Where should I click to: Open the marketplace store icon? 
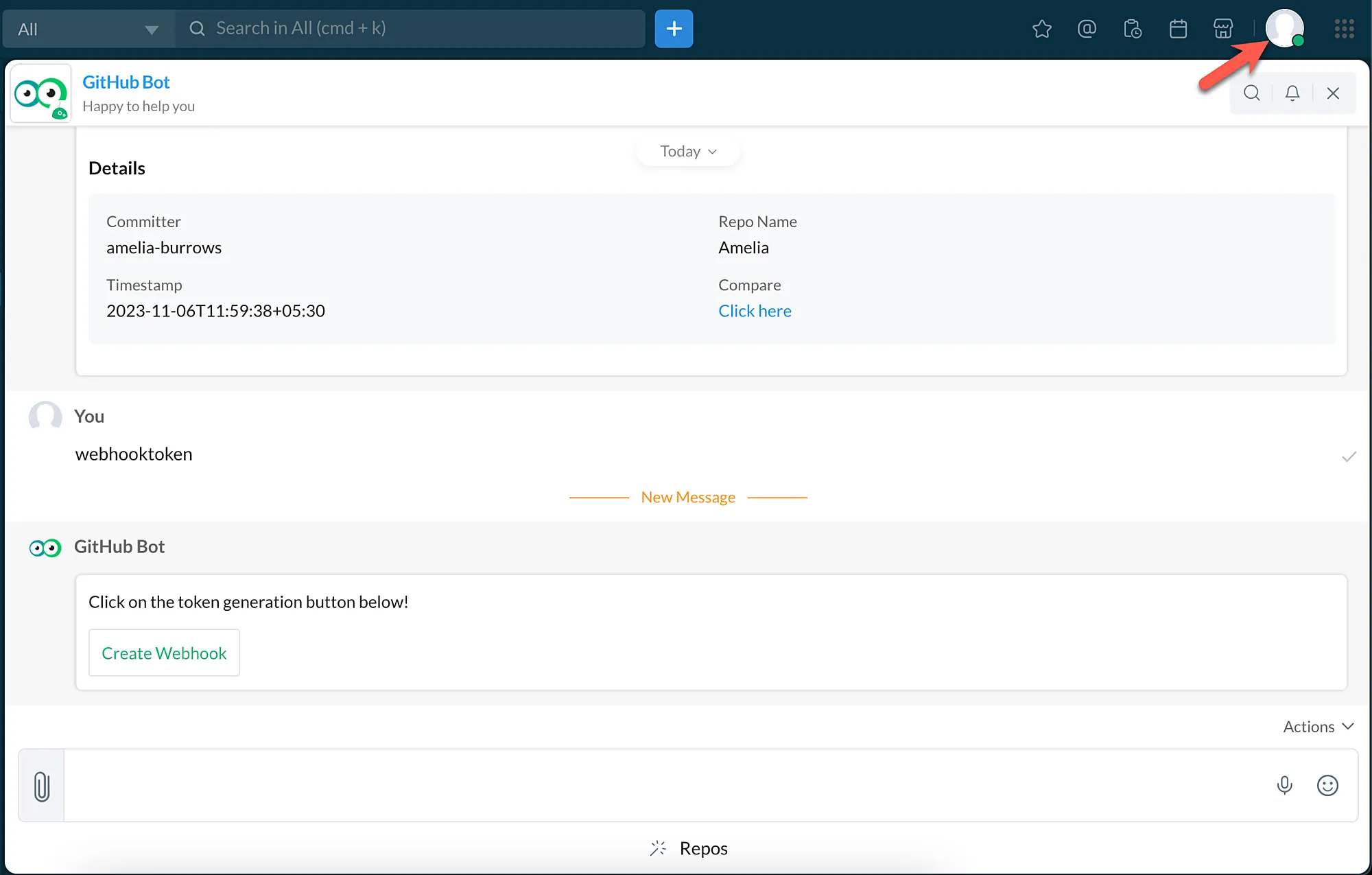pos(1223,29)
